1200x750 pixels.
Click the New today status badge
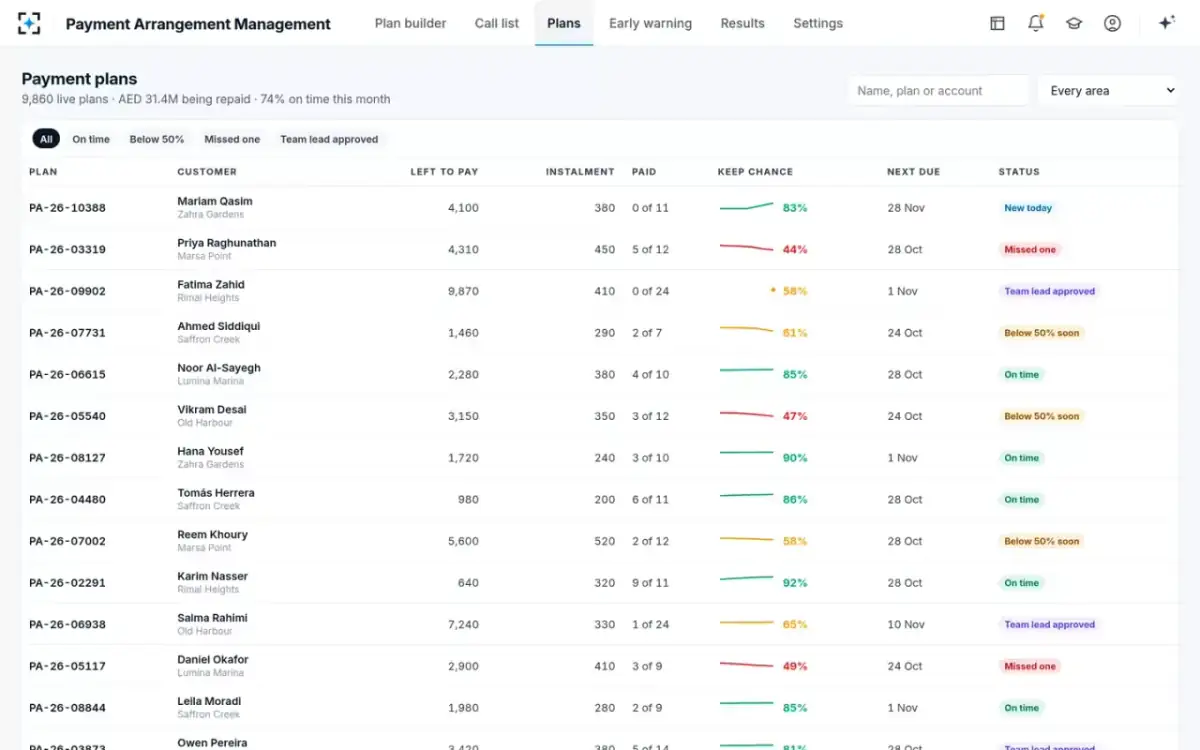pyautogui.click(x=1028, y=208)
